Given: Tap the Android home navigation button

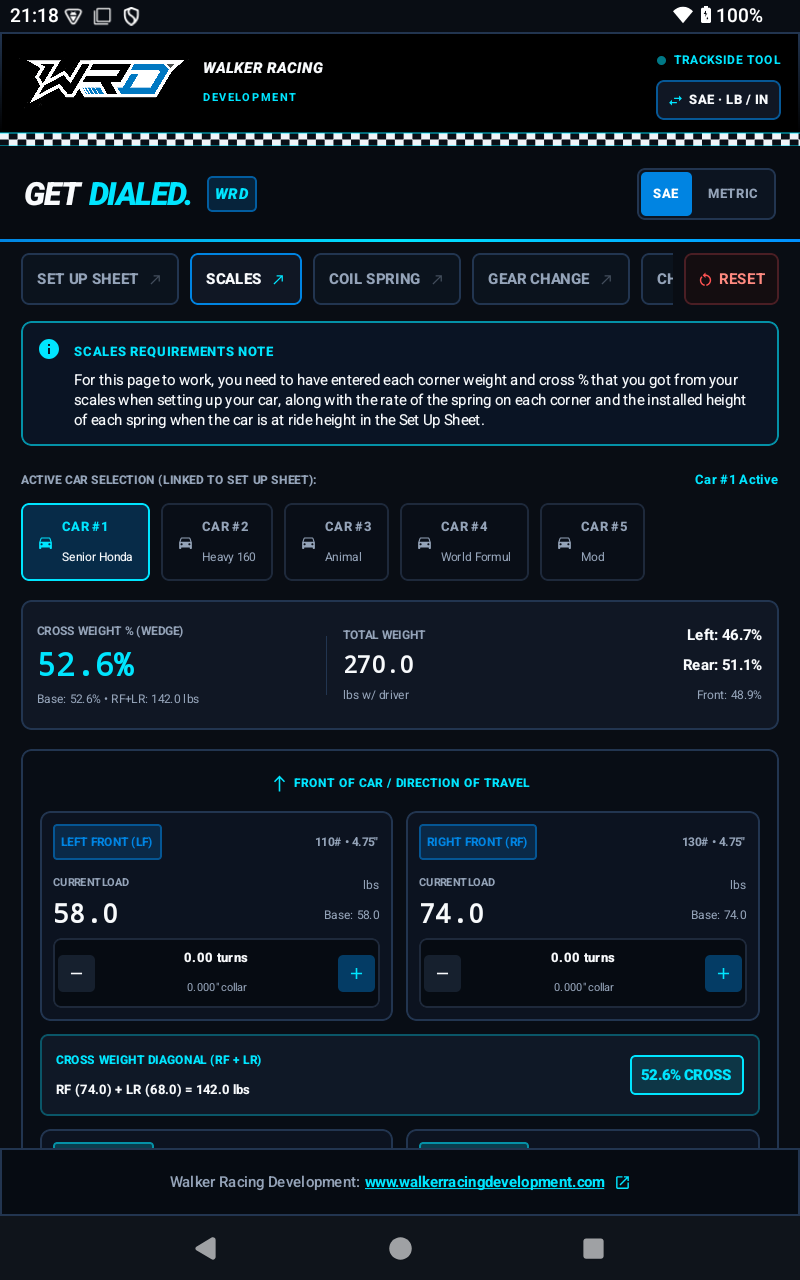Looking at the screenshot, I should [400, 1248].
